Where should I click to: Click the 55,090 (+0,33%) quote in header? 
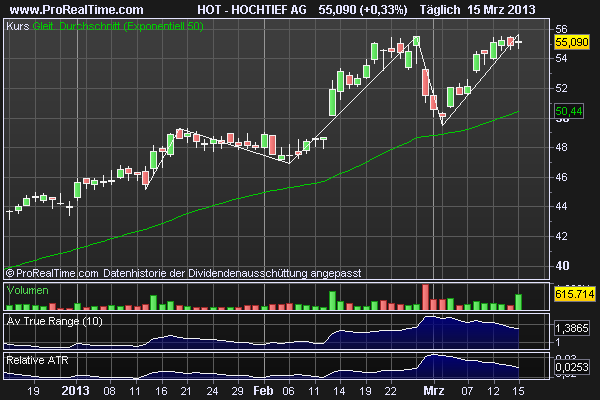pyautogui.click(x=363, y=10)
